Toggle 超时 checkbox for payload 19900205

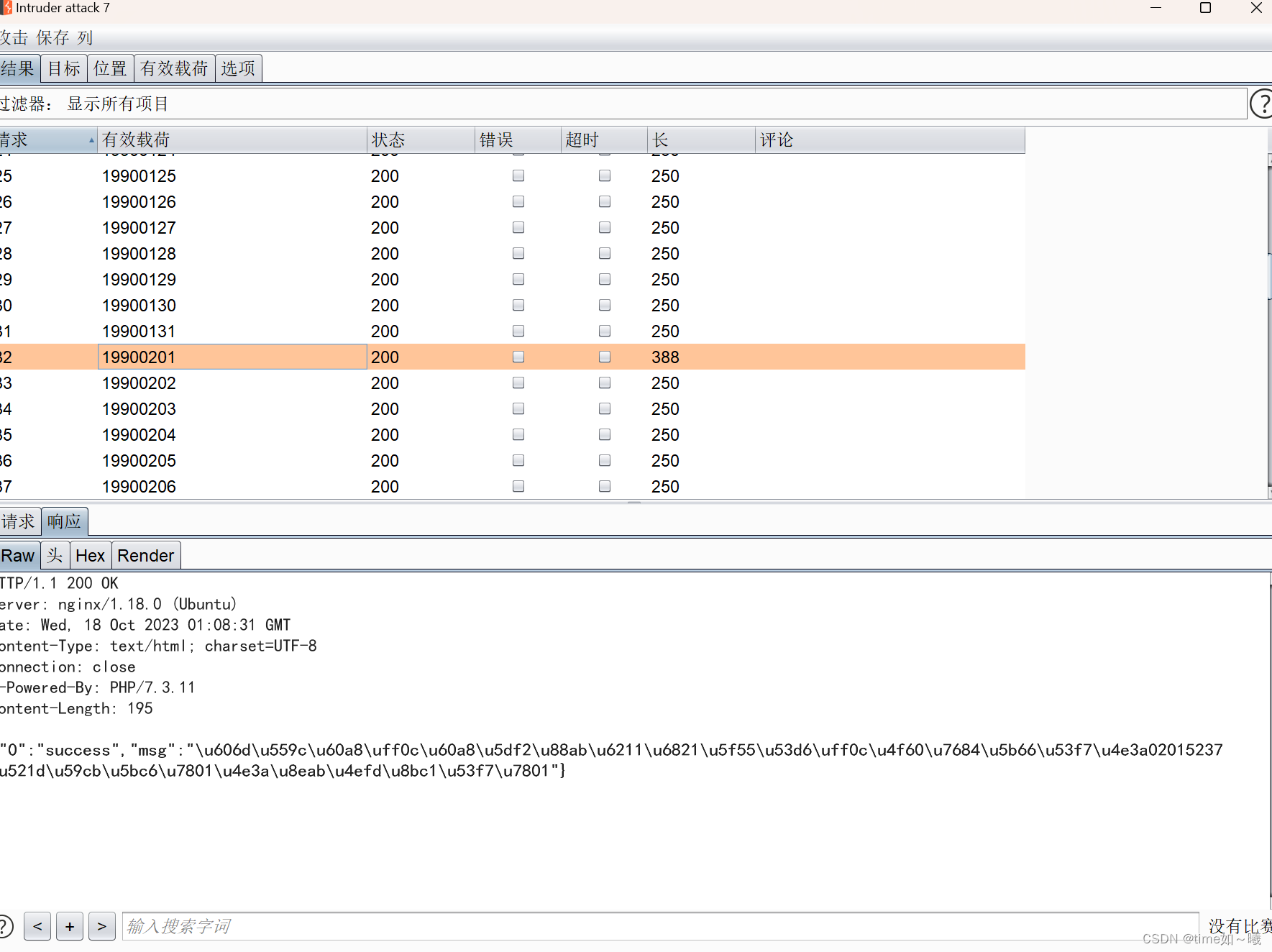pyautogui.click(x=605, y=460)
